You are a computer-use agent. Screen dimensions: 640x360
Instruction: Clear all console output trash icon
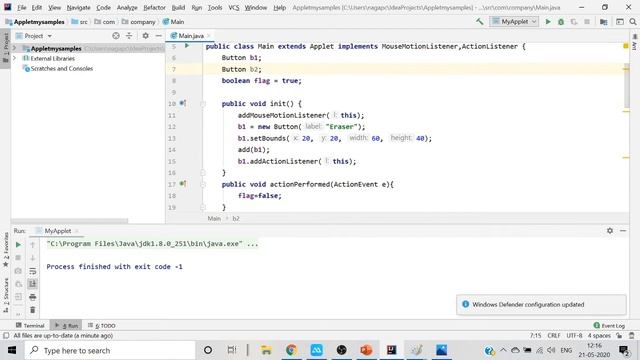coord(33,310)
